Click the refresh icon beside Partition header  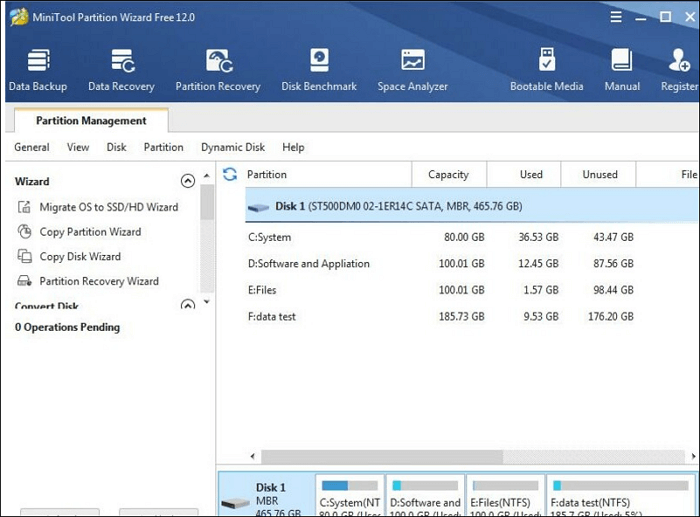point(230,174)
